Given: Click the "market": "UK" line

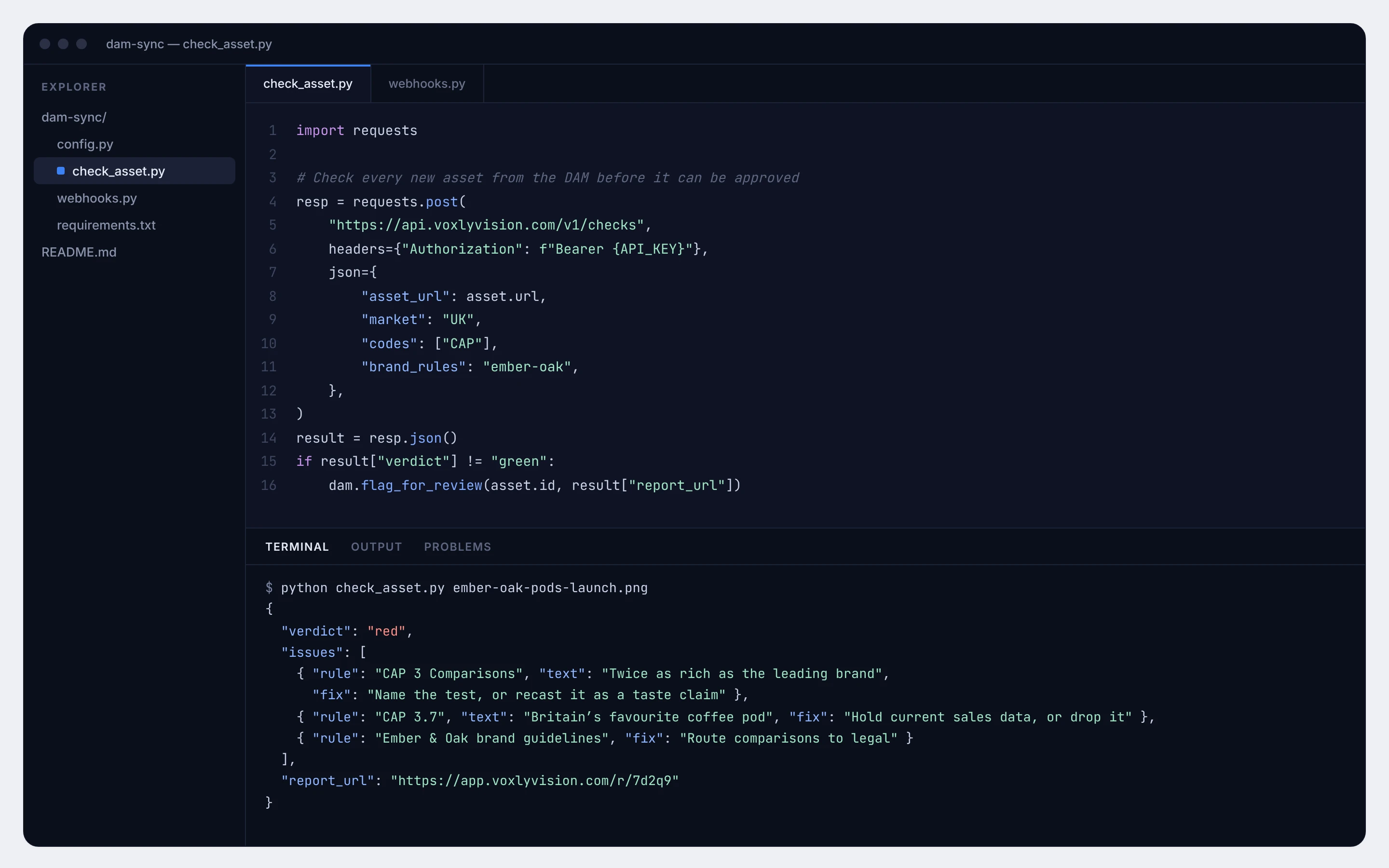Looking at the screenshot, I should pos(422,320).
